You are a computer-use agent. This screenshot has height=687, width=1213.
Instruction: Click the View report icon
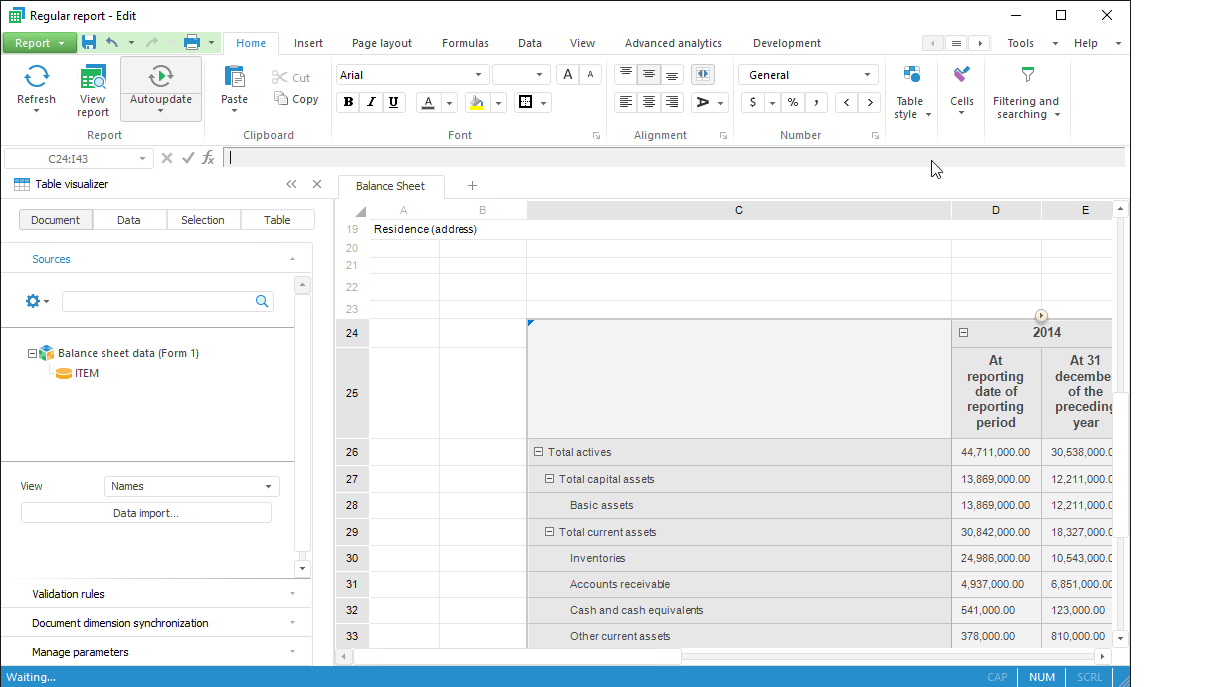[93, 78]
